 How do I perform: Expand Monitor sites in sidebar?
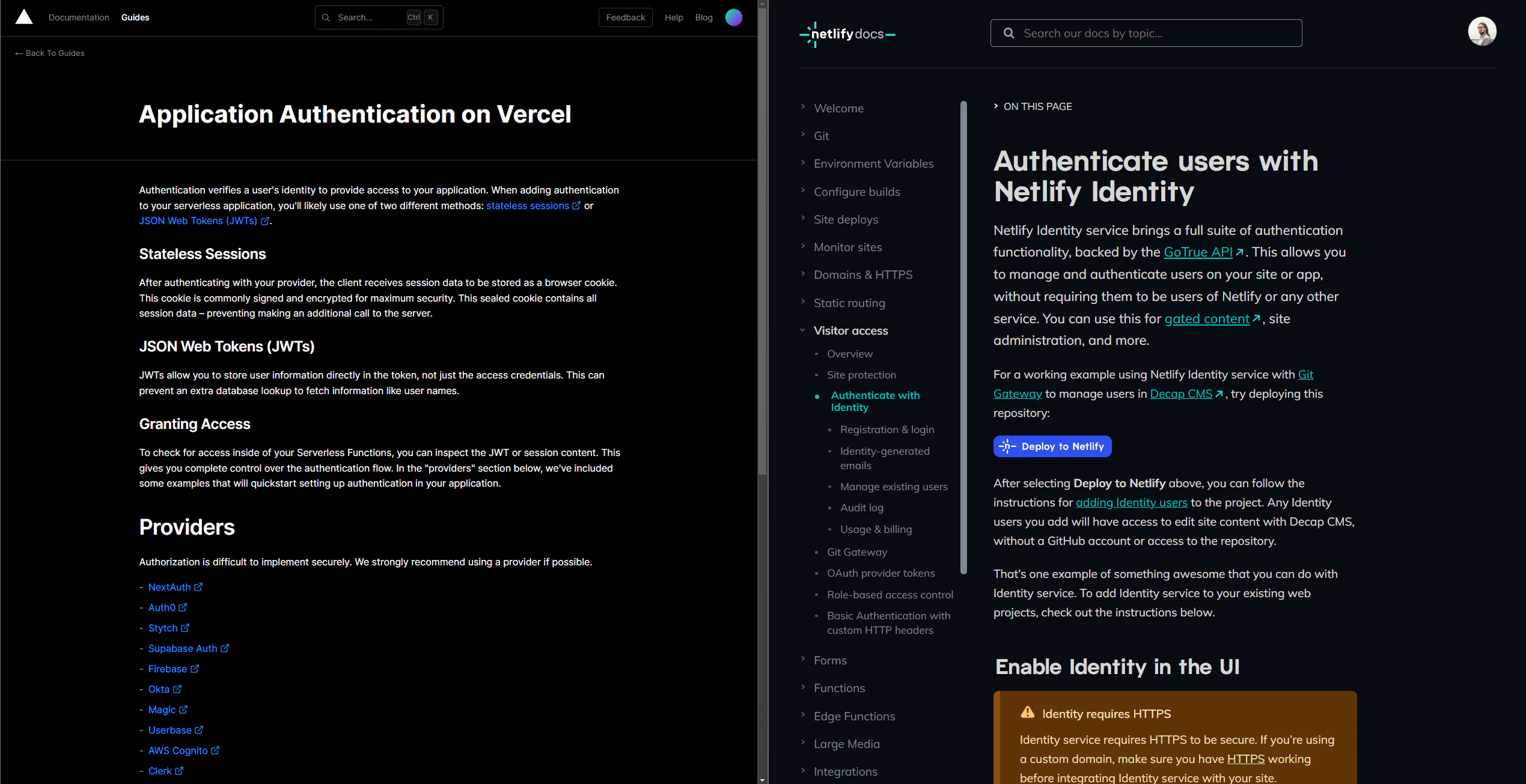(803, 246)
